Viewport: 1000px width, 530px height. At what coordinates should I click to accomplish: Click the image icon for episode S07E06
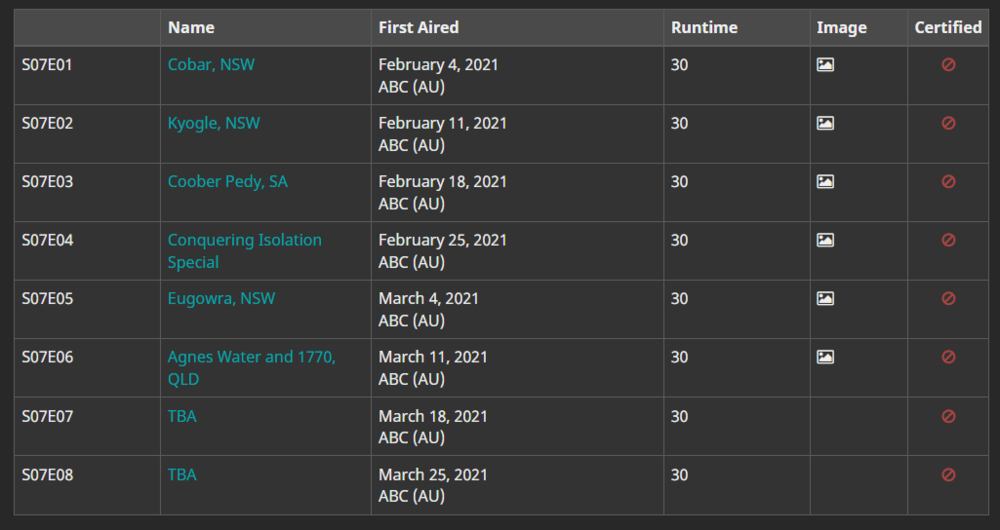click(825, 357)
